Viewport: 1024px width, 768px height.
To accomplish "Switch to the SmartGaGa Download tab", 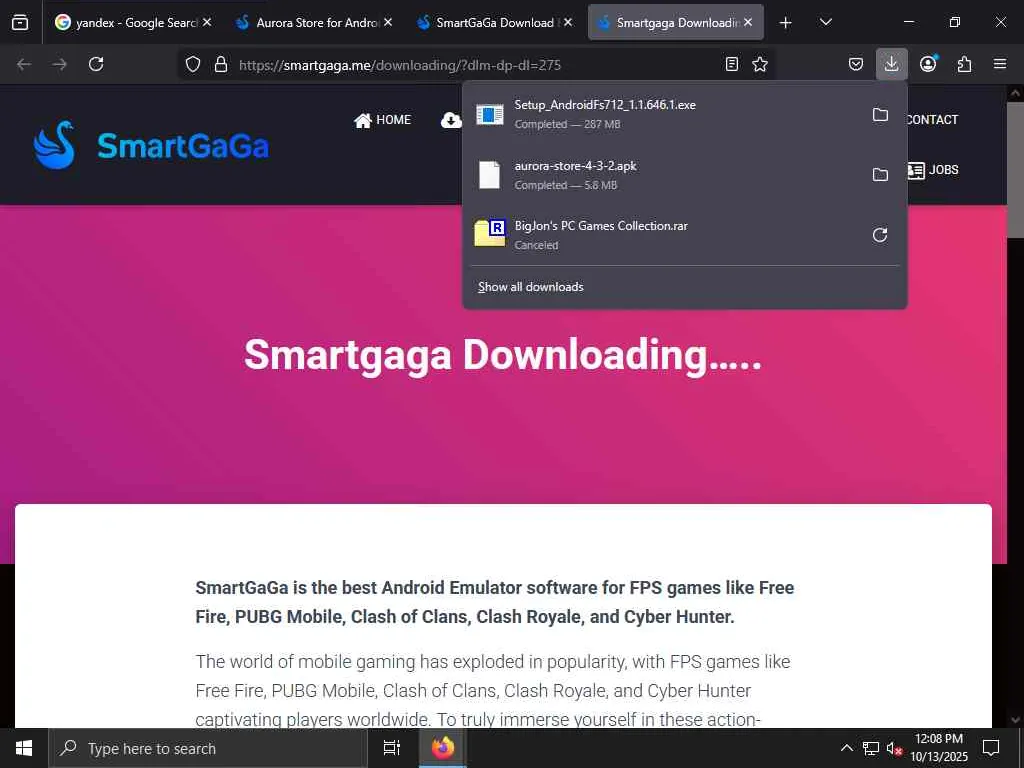I will pyautogui.click(x=494, y=22).
